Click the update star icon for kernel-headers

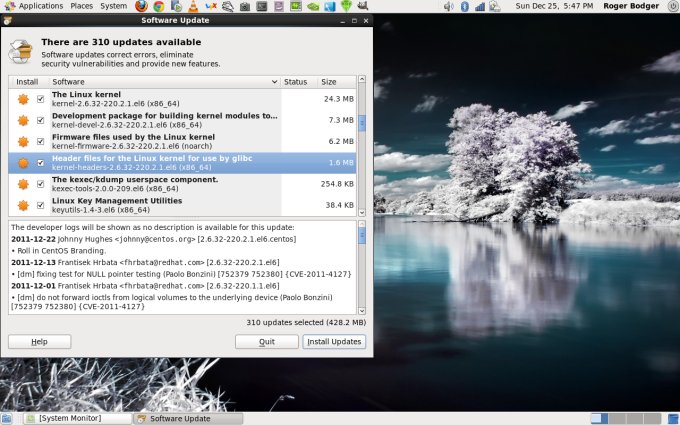pyautogui.click(x=23, y=163)
